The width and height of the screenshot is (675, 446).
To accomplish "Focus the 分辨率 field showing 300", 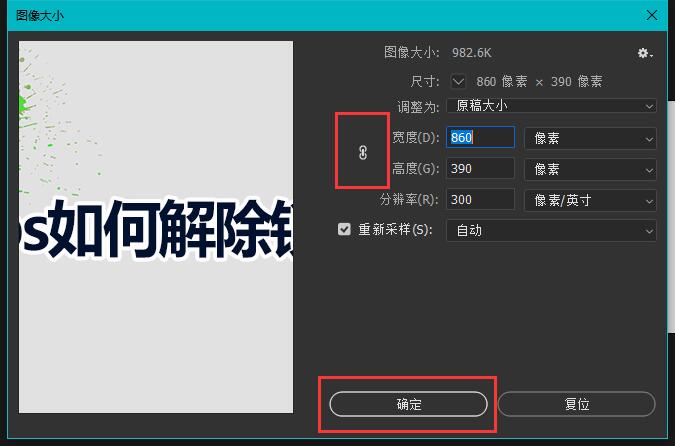I will pyautogui.click(x=480, y=199).
